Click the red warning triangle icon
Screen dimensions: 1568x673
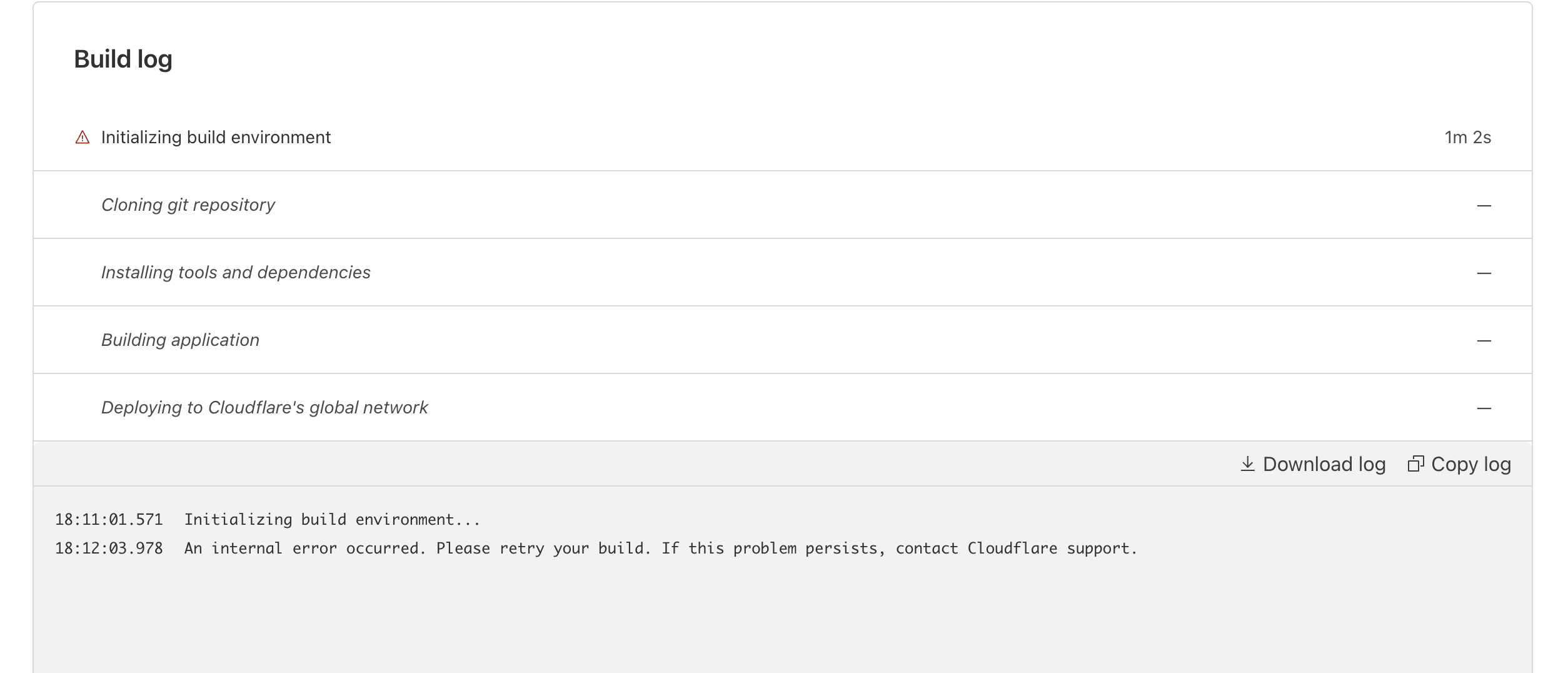click(83, 137)
